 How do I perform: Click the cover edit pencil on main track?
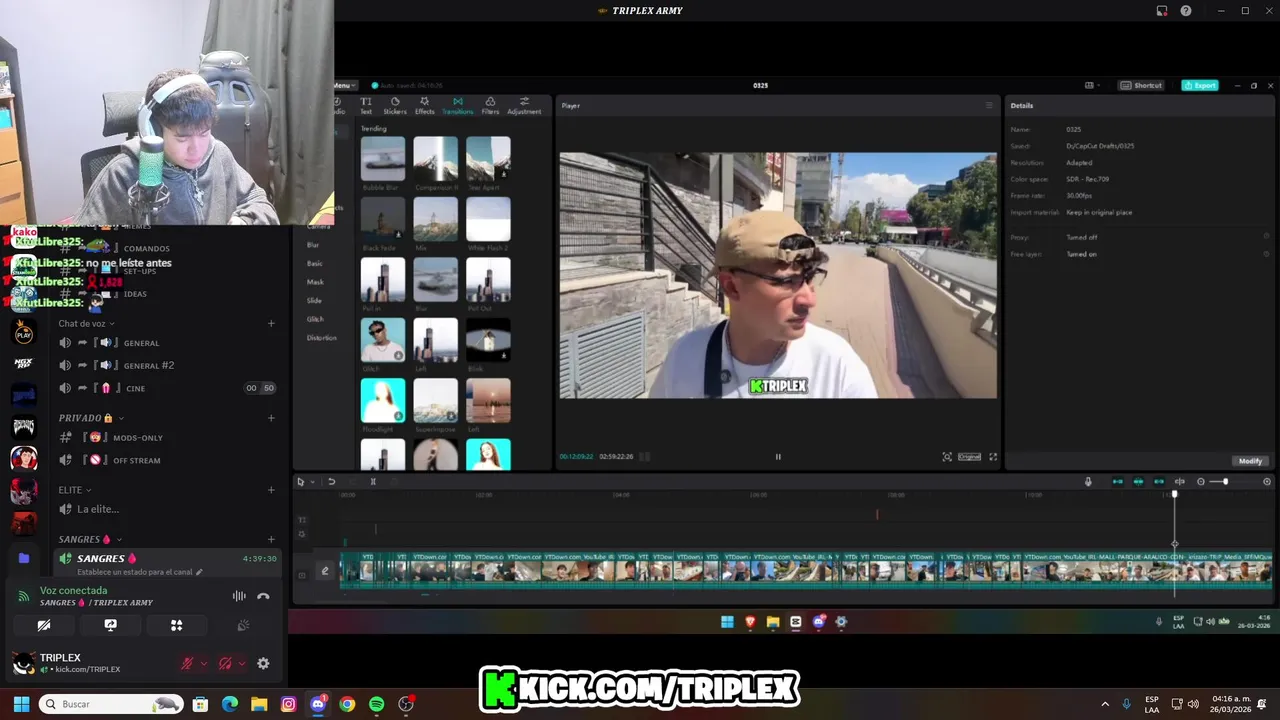click(x=324, y=571)
